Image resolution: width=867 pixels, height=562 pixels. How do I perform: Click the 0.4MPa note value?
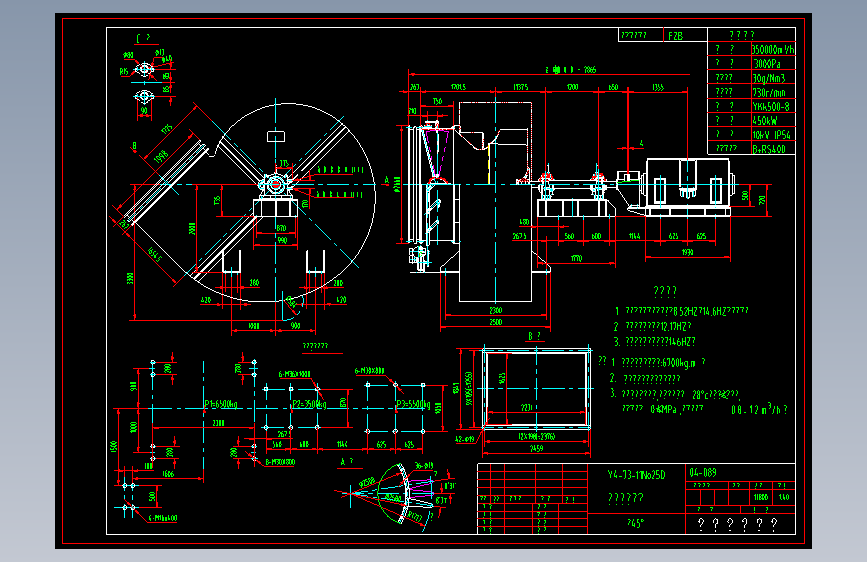[664, 409]
